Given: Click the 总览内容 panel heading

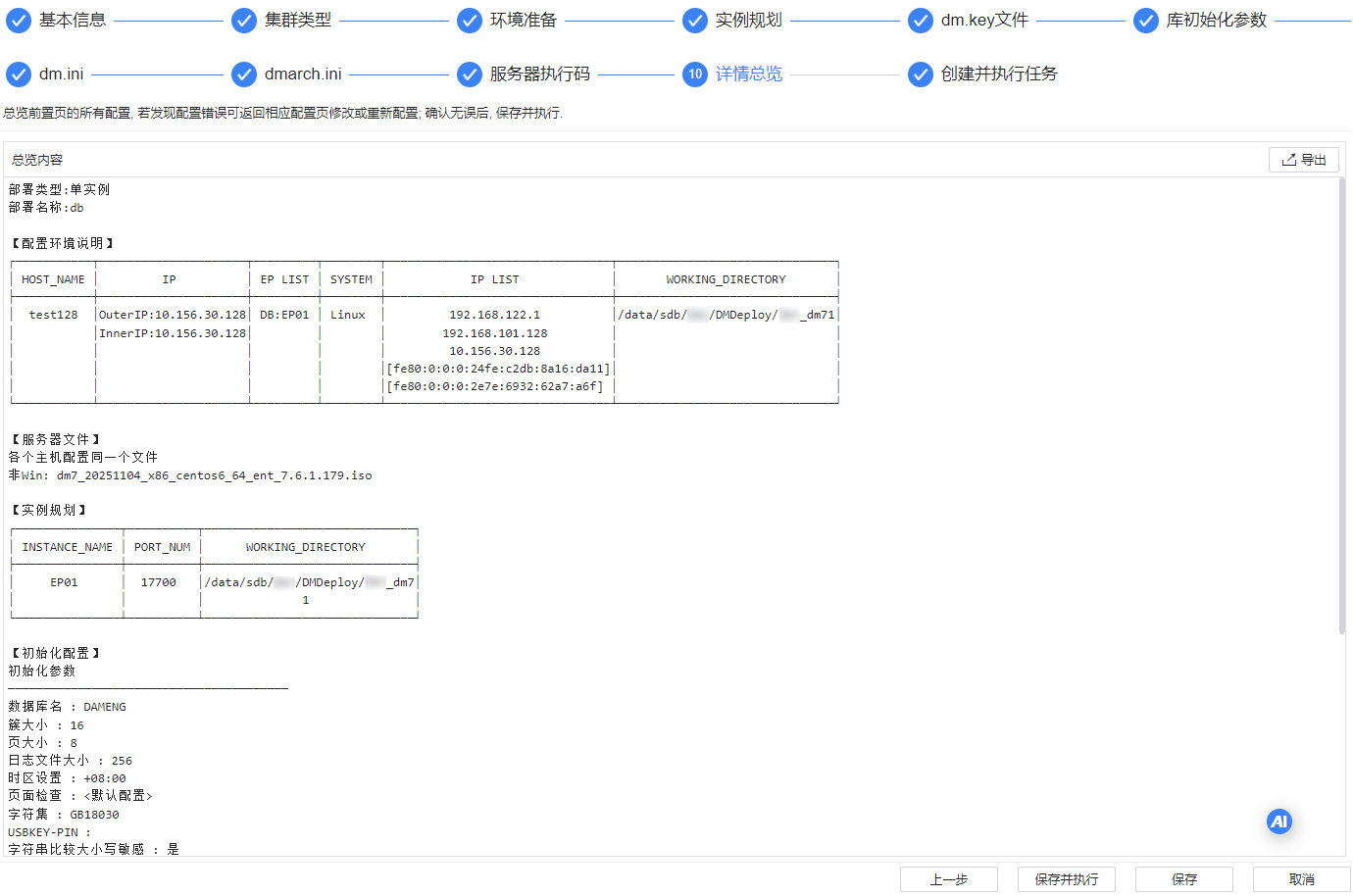Looking at the screenshot, I should coord(37,160).
